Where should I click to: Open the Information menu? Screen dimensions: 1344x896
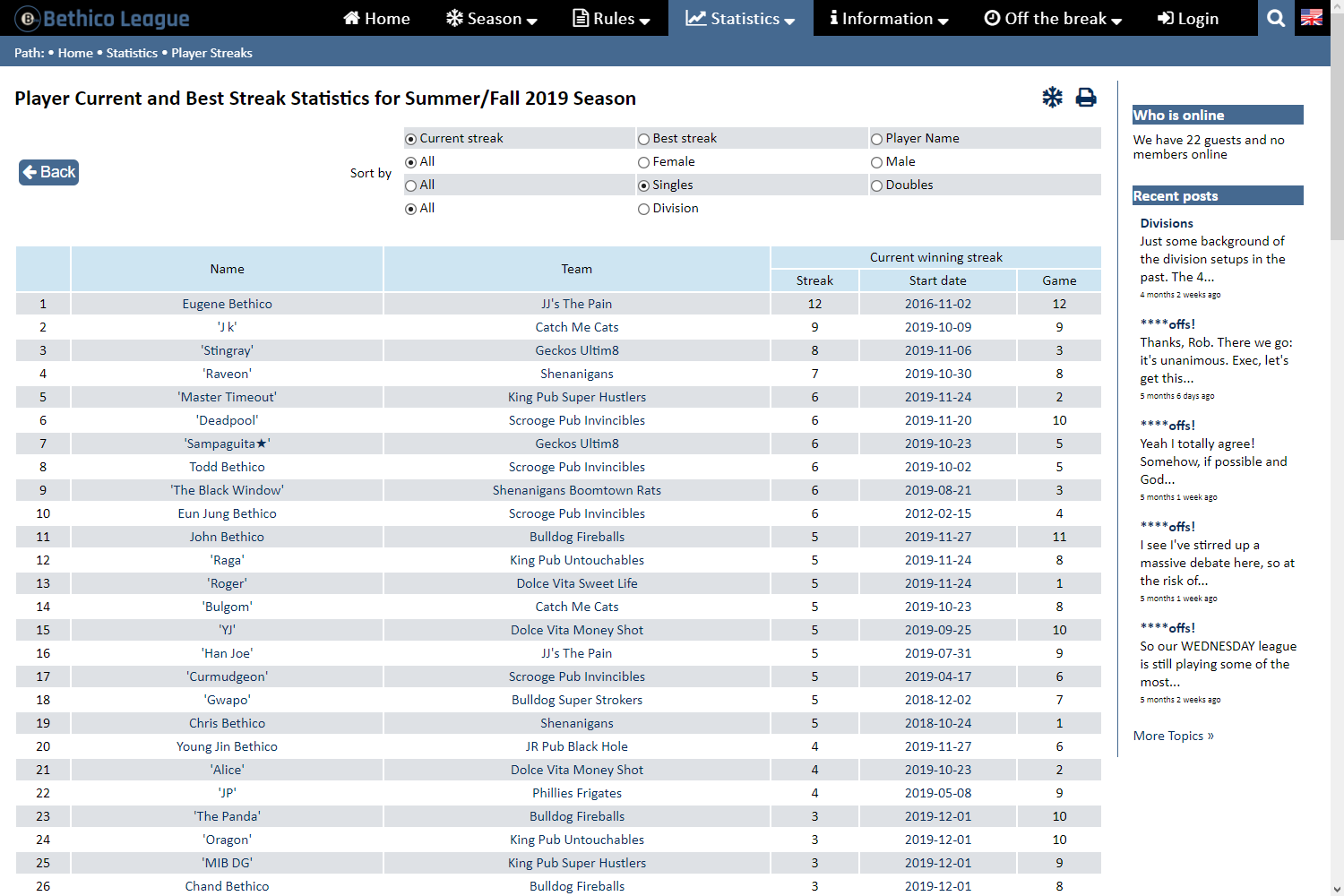[888, 18]
